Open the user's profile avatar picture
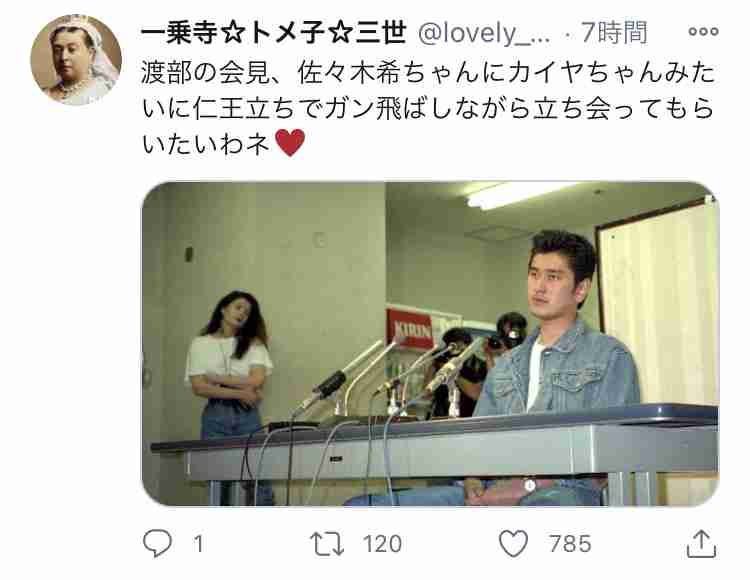Screen dimensions: 750x580 coord(76,60)
